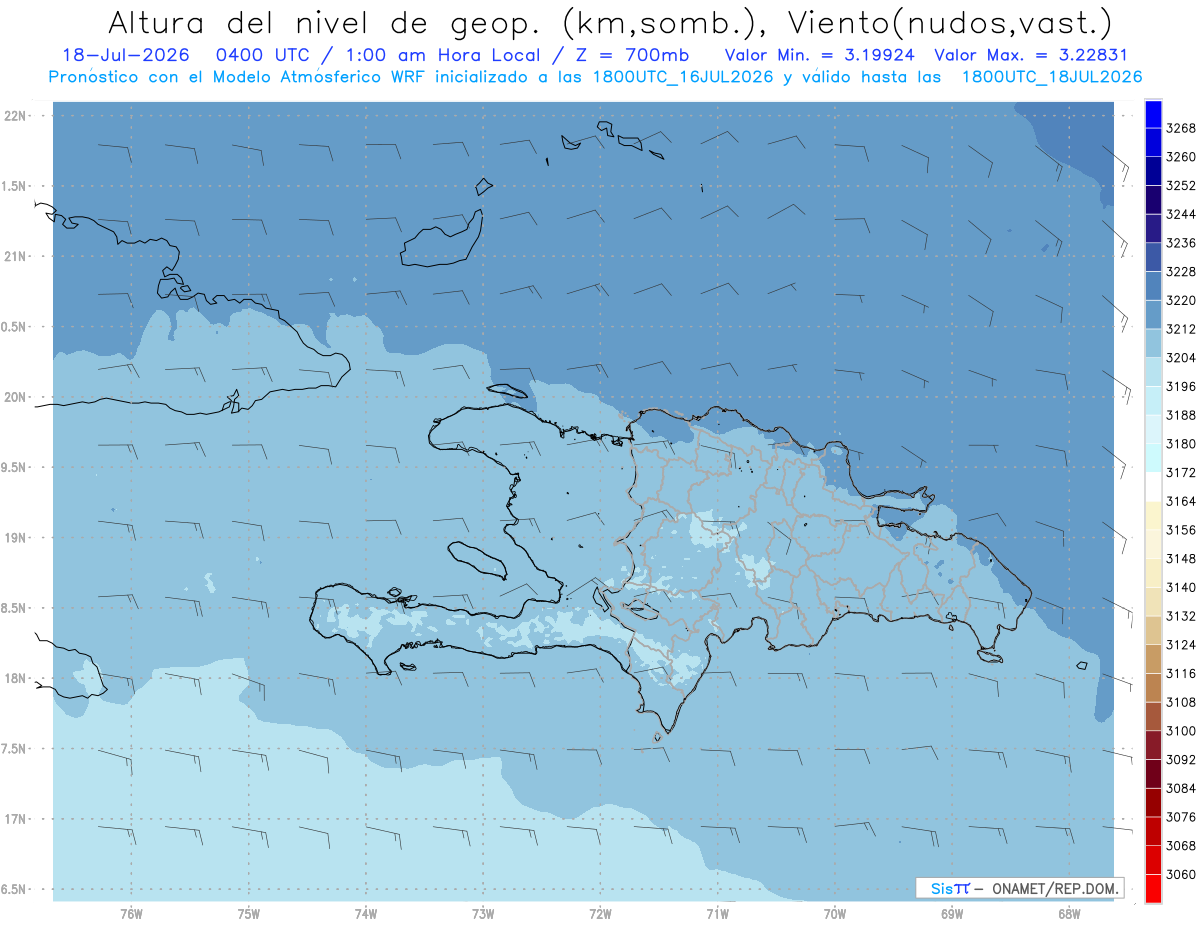
Task: Click the '19N' latitude label
Action: (x=17, y=538)
